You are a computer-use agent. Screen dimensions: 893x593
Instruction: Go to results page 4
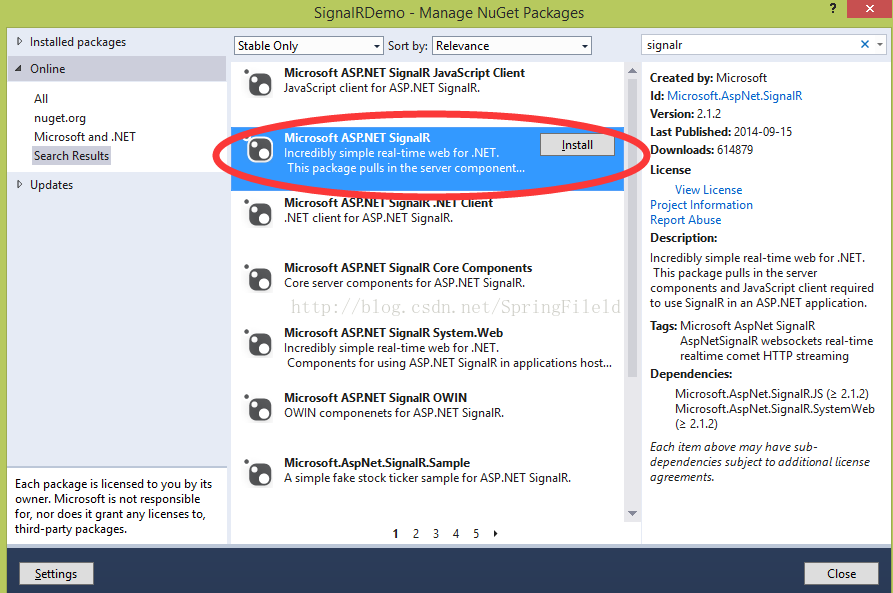click(456, 534)
